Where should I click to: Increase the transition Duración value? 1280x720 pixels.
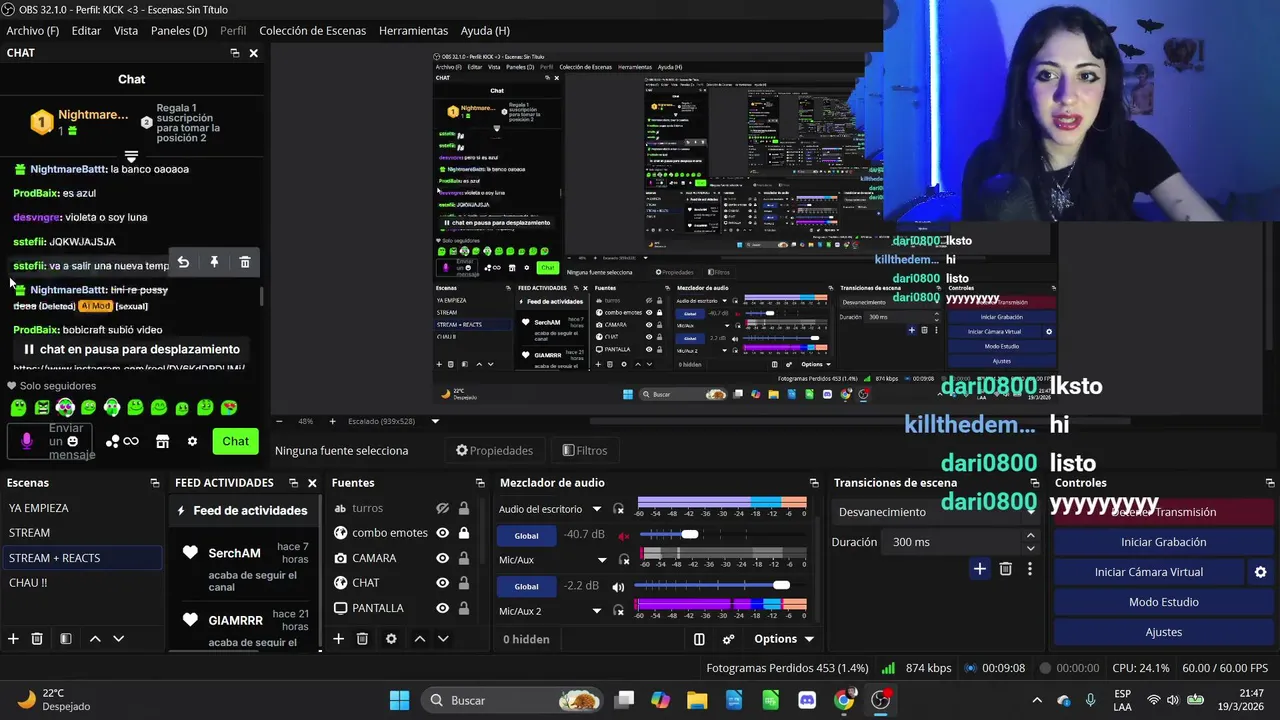point(1030,536)
